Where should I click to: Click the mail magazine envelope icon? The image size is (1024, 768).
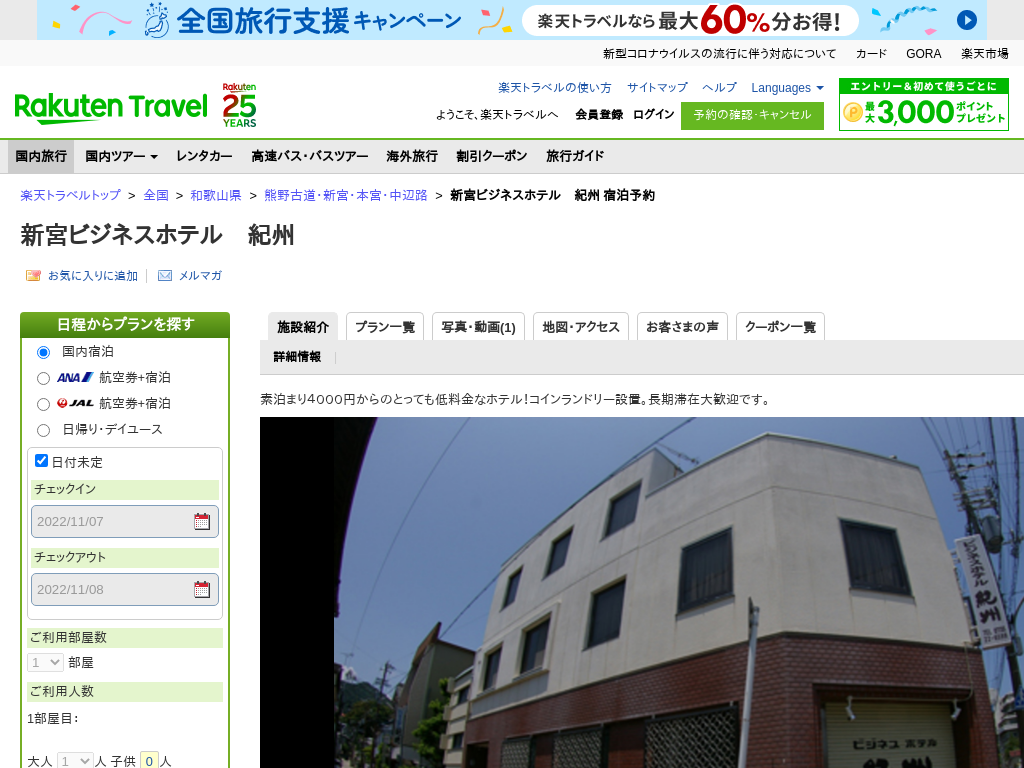click(165, 276)
